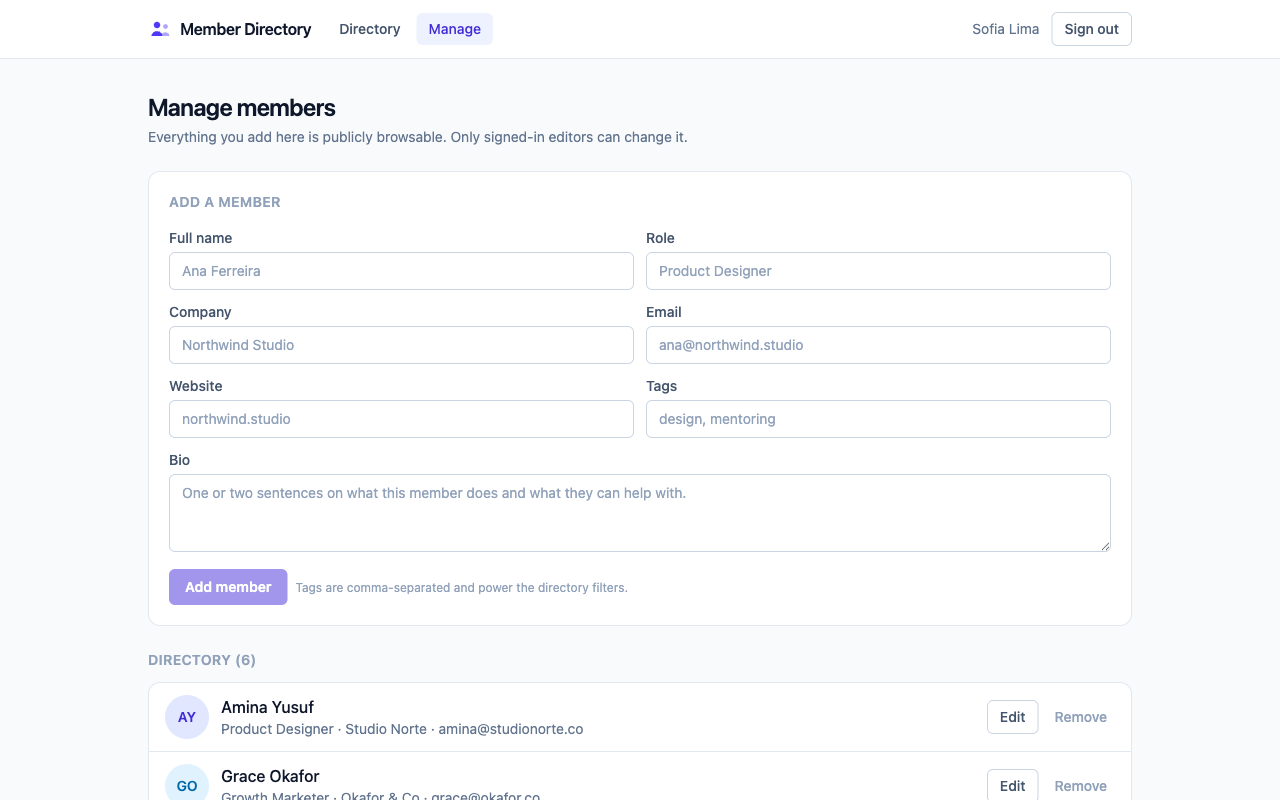Open the Directory tab

(x=370, y=29)
